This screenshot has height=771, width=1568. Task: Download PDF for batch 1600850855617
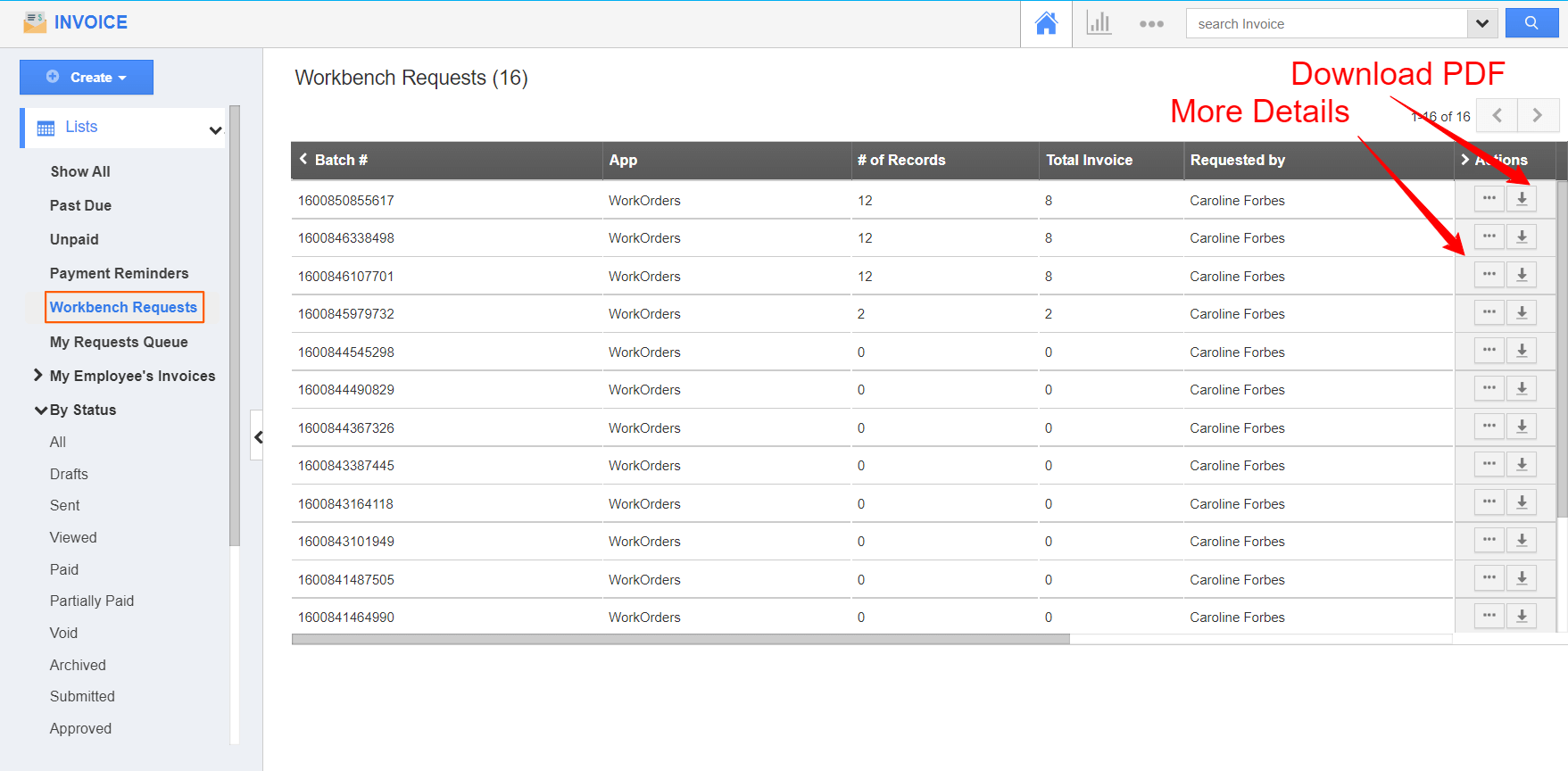(x=1522, y=199)
